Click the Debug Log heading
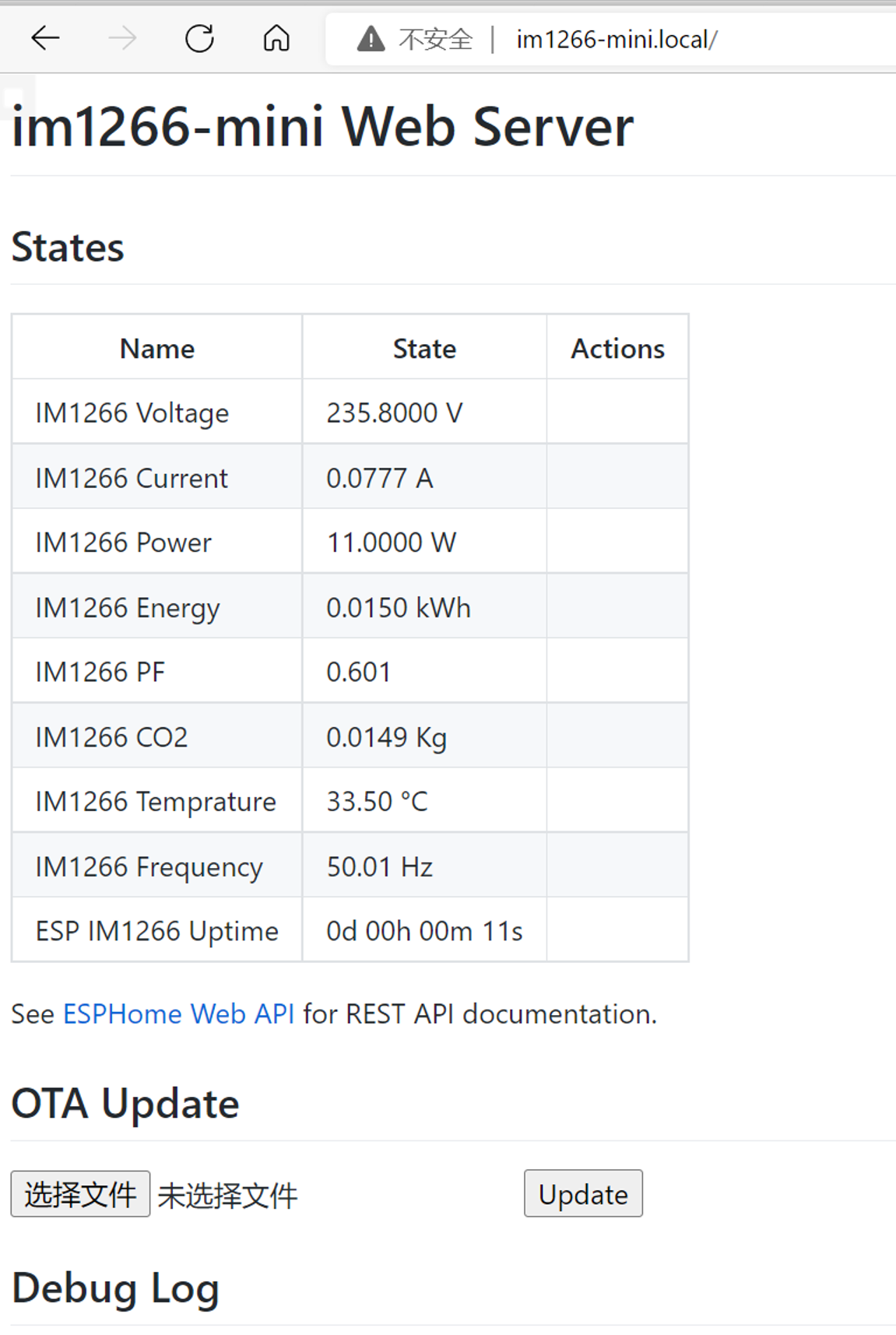 tap(116, 1288)
